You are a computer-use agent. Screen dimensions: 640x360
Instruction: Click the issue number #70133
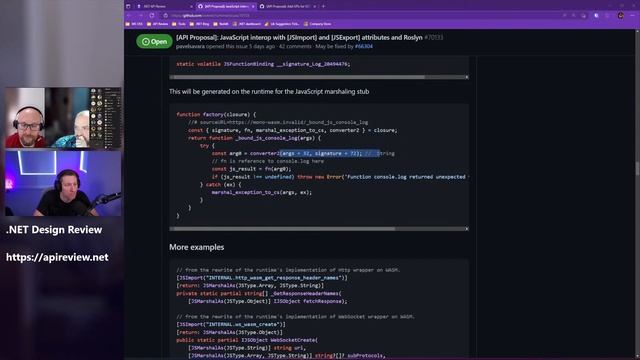tap(433, 37)
